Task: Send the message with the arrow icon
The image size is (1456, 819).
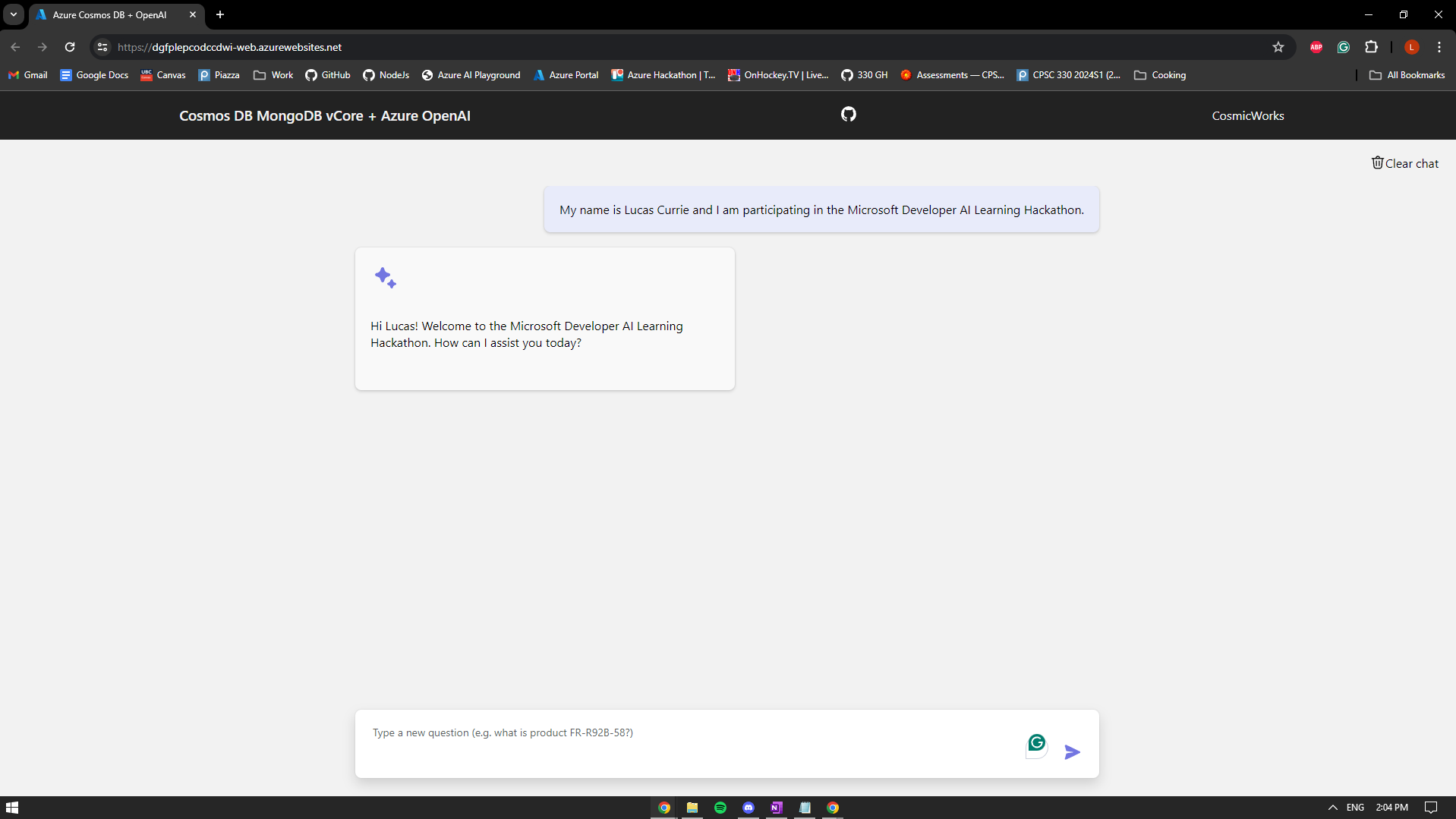Action: point(1072,752)
